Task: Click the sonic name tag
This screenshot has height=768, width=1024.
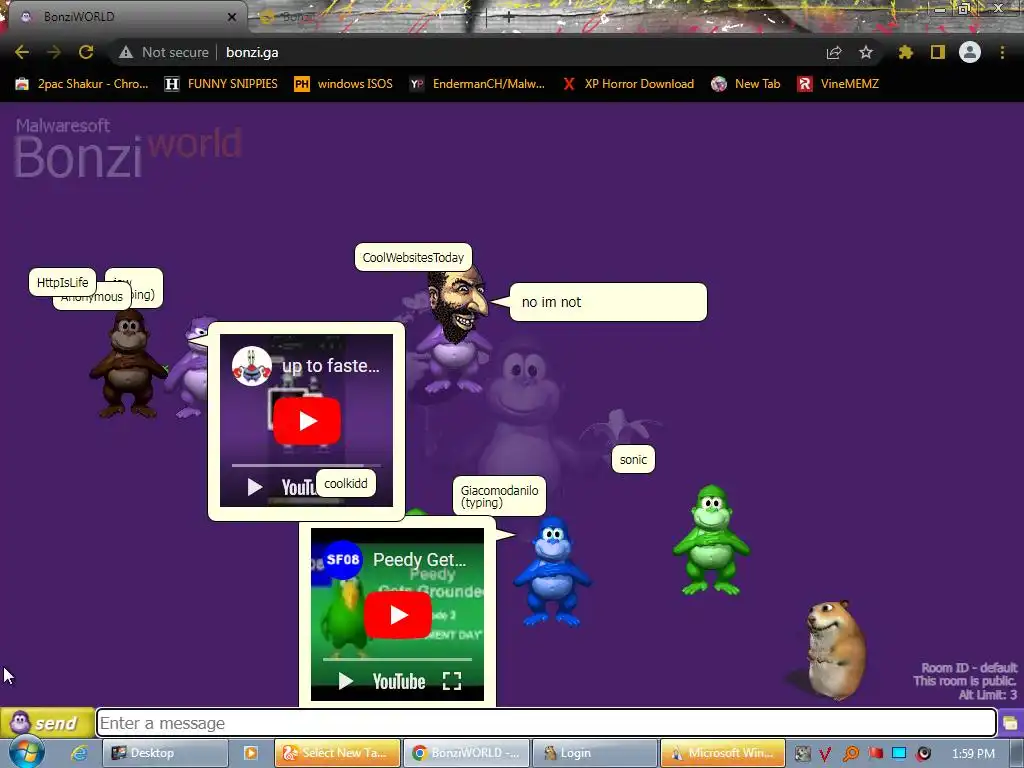Action: tap(633, 459)
